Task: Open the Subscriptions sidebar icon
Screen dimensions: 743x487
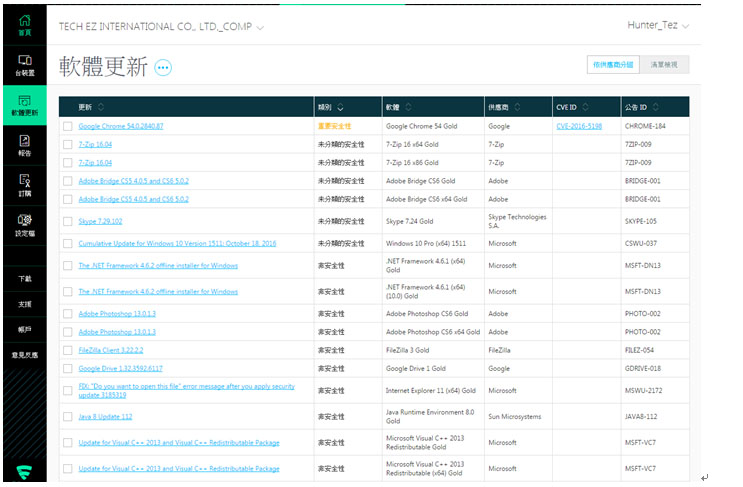Action: [x=25, y=185]
